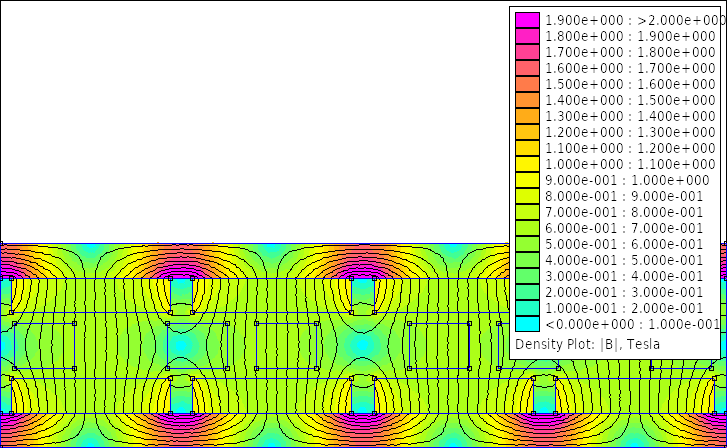
Task: Click the '8.000e-001 : 9.000e-001' legend text
Action: tap(624, 196)
